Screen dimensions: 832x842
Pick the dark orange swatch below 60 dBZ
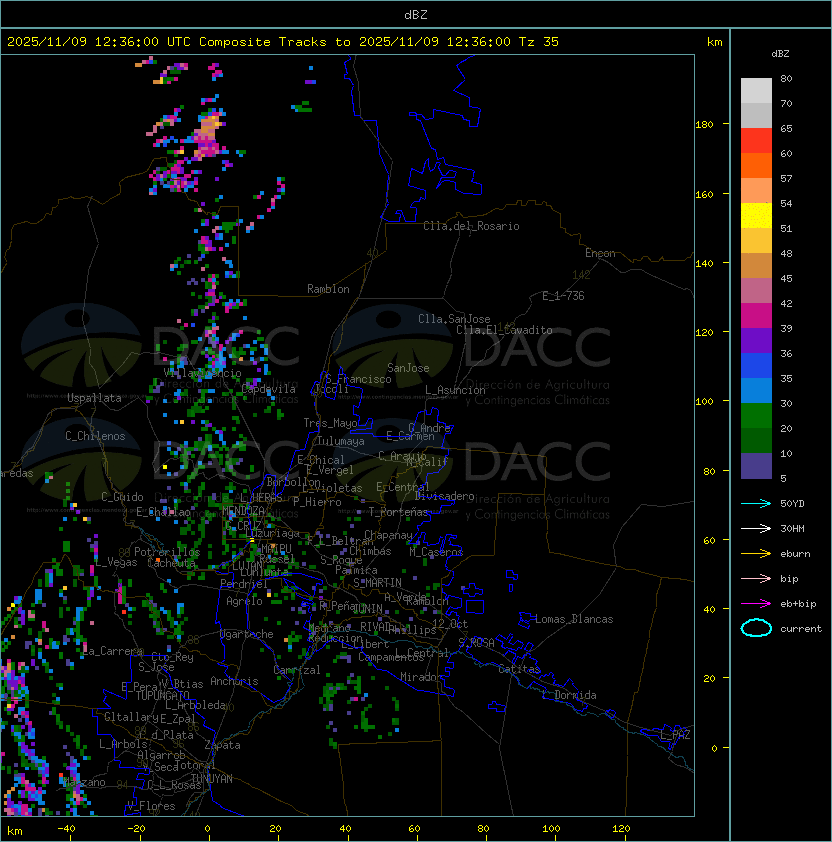point(756,165)
